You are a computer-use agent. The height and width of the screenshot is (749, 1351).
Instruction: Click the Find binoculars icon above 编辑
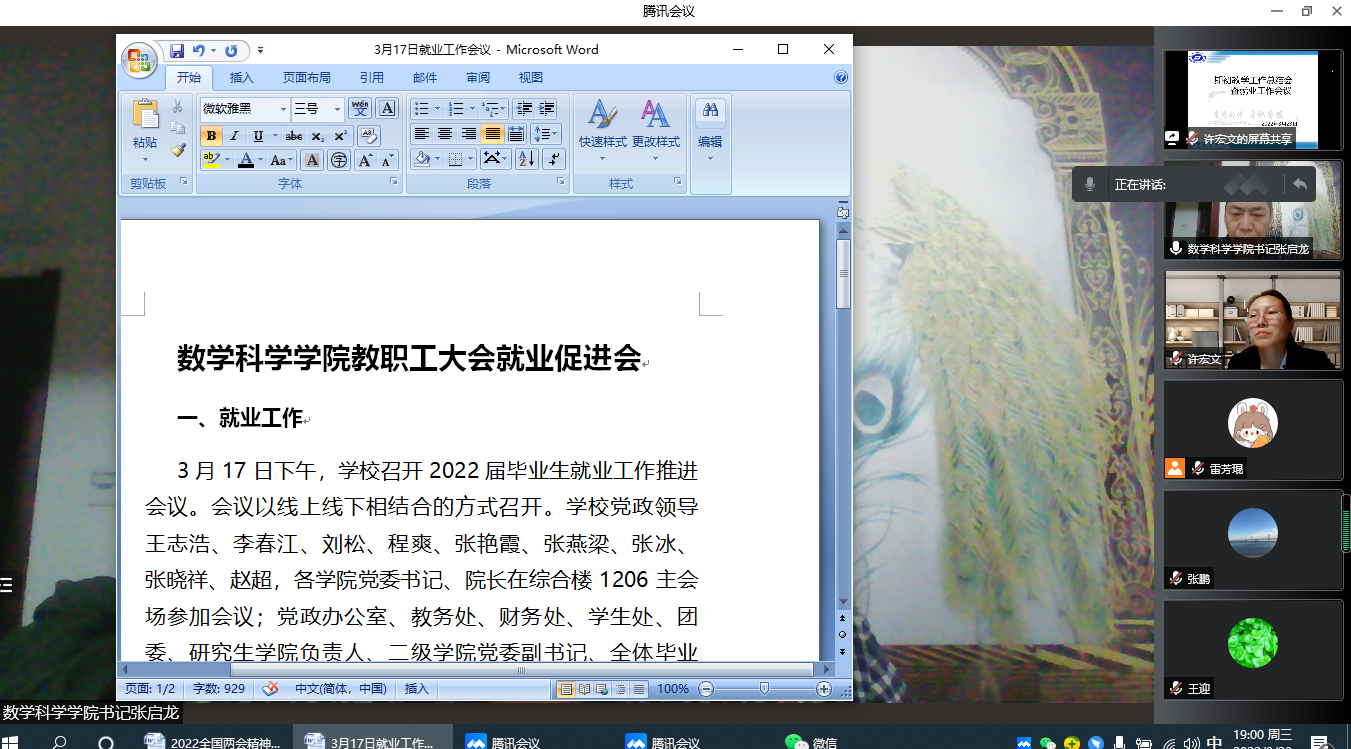[710, 111]
